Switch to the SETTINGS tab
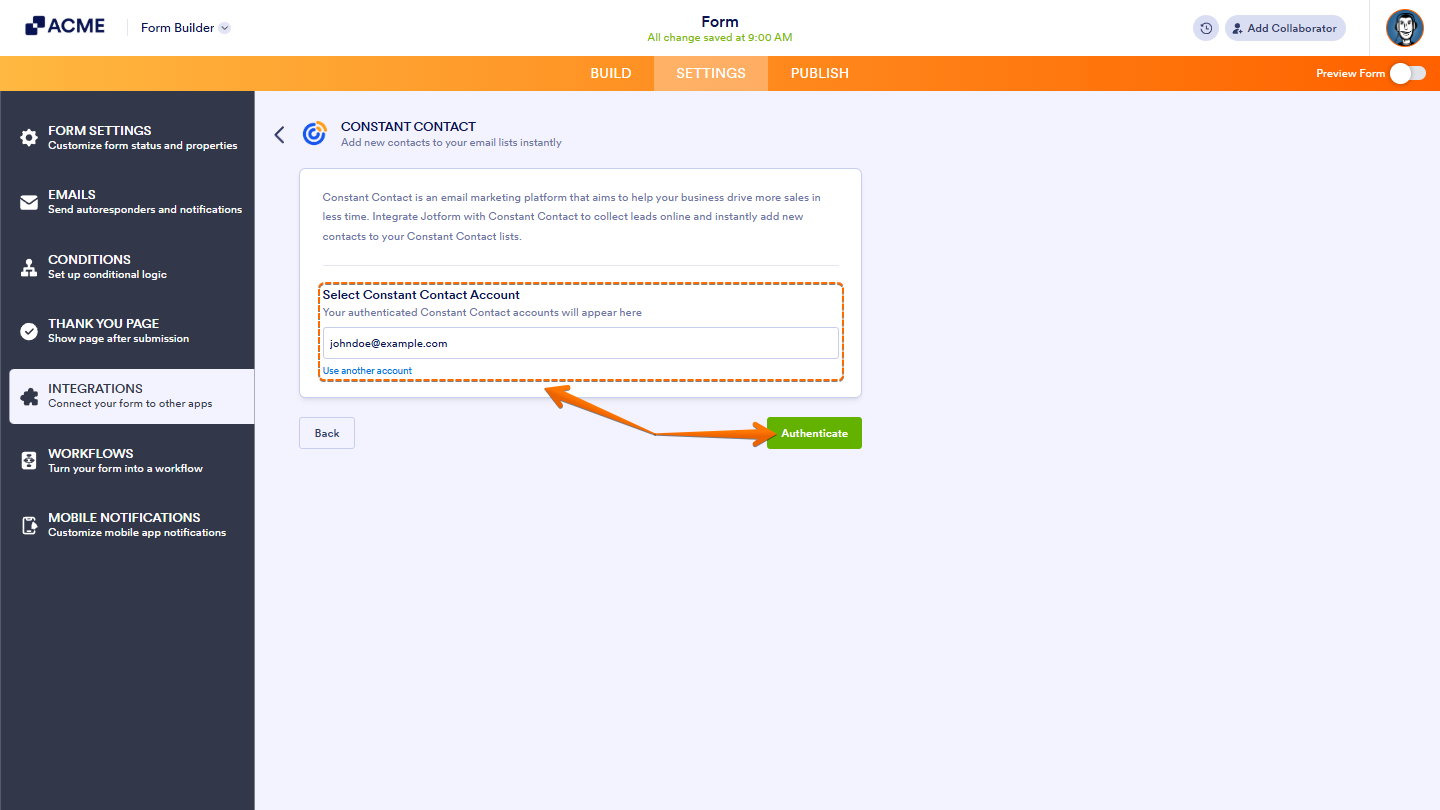 711,73
